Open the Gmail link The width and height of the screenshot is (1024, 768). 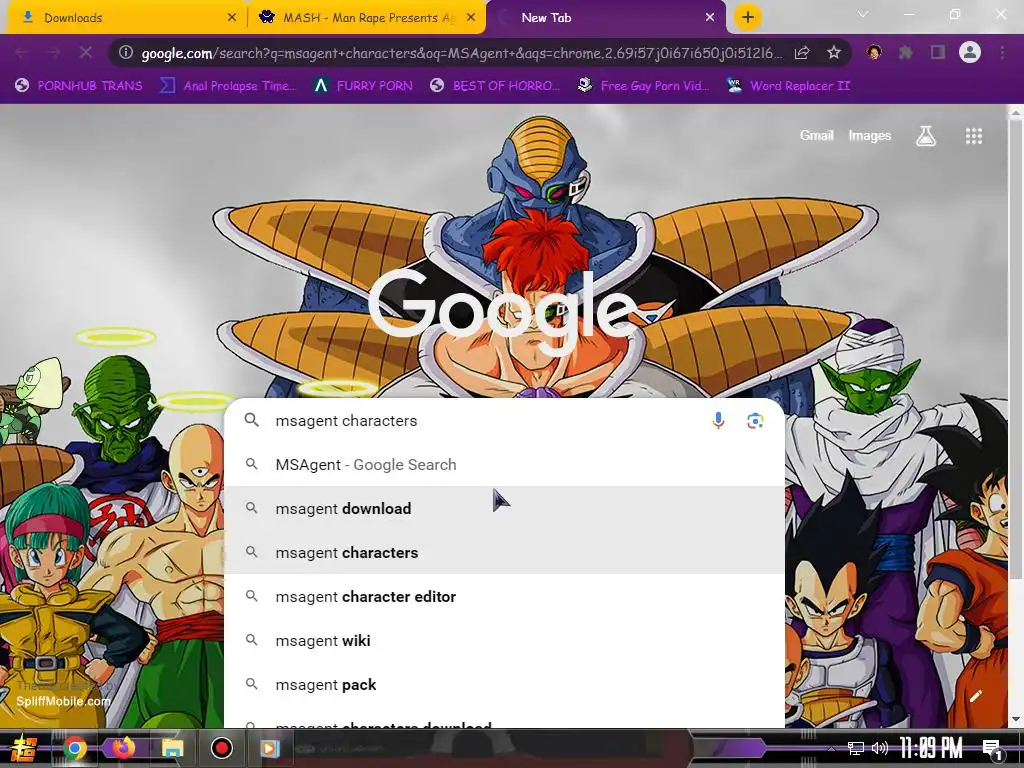click(x=816, y=135)
